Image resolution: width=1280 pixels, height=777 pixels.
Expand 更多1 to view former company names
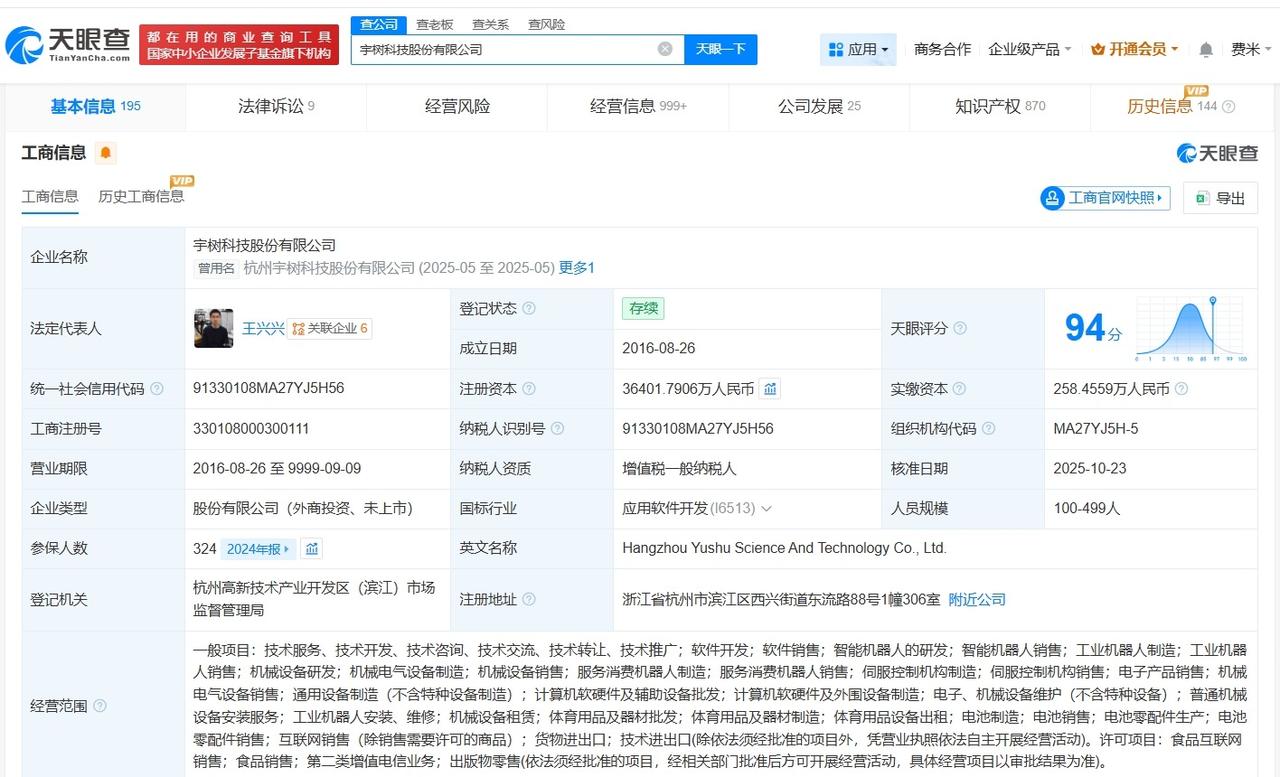point(576,268)
